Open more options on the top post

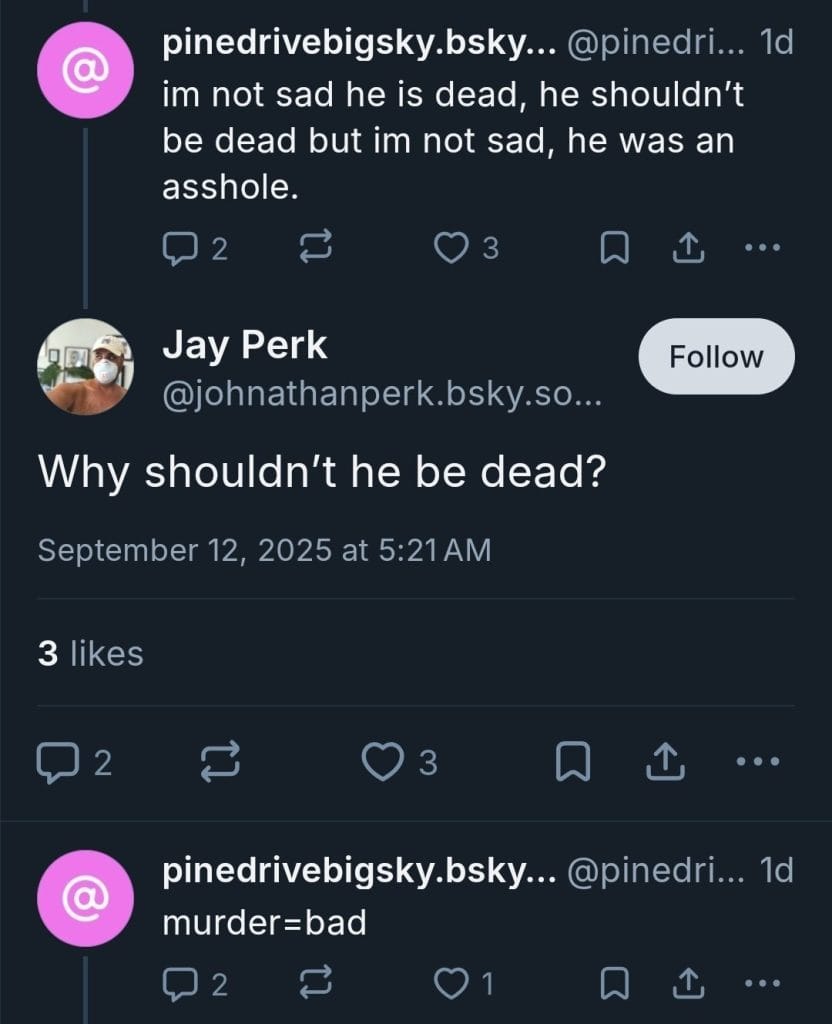[762, 248]
